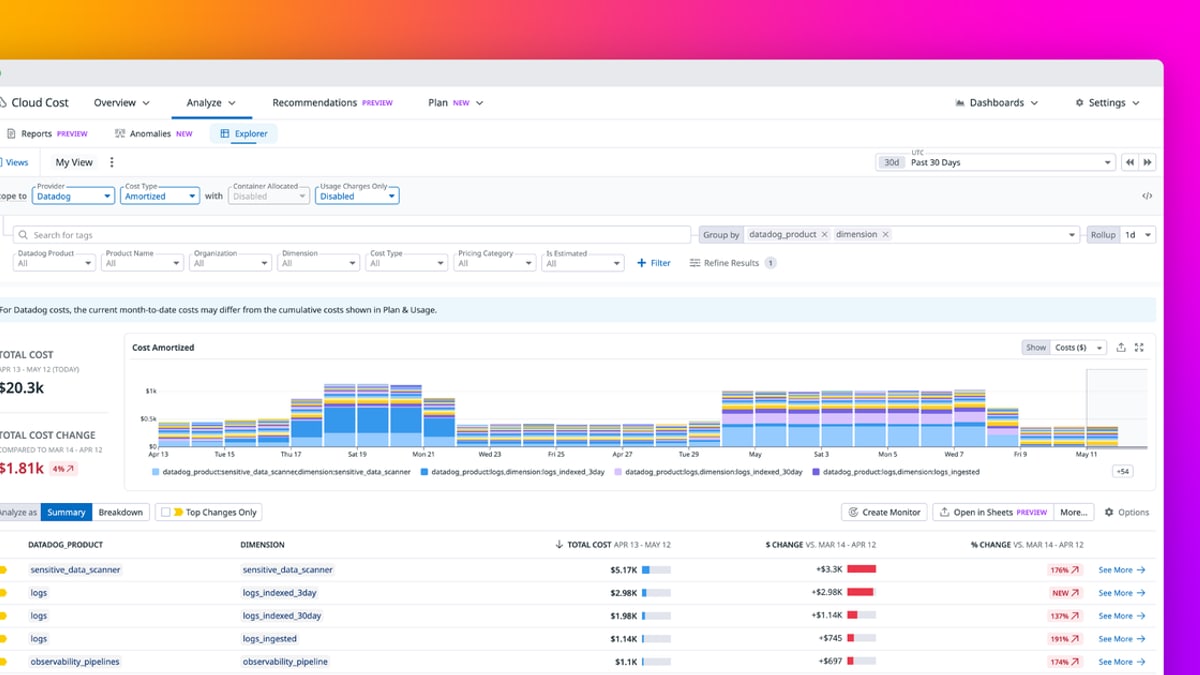This screenshot has width=1200, height=675.
Task: Switch analysis to Breakdown view
Action: pyautogui.click(x=120, y=512)
